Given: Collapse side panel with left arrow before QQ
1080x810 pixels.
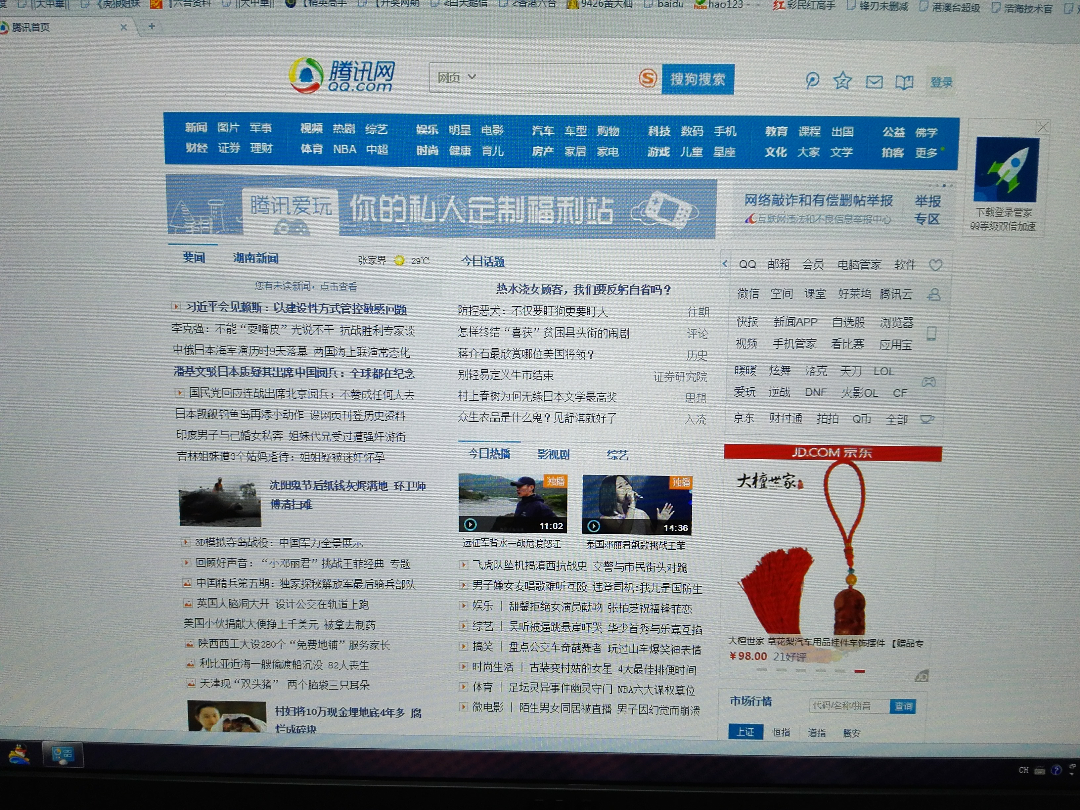Looking at the screenshot, I should coord(725,263).
